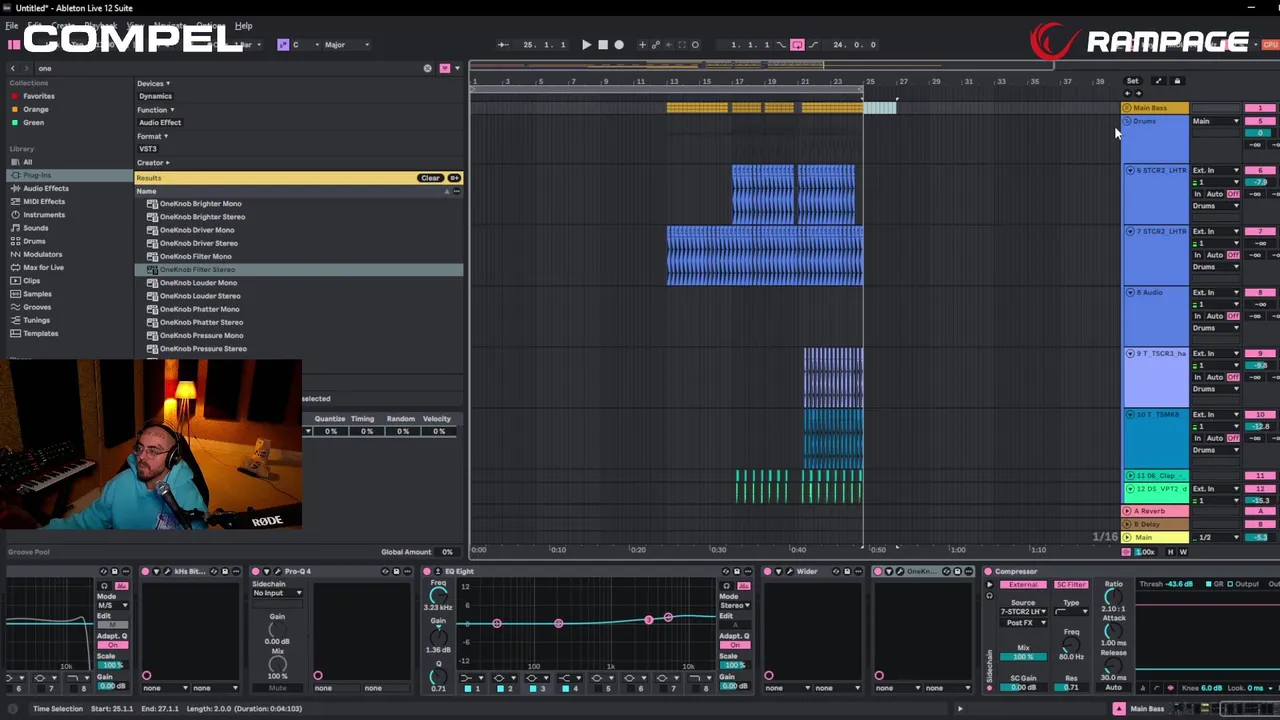Clear the browser search results

[x=430, y=178]
